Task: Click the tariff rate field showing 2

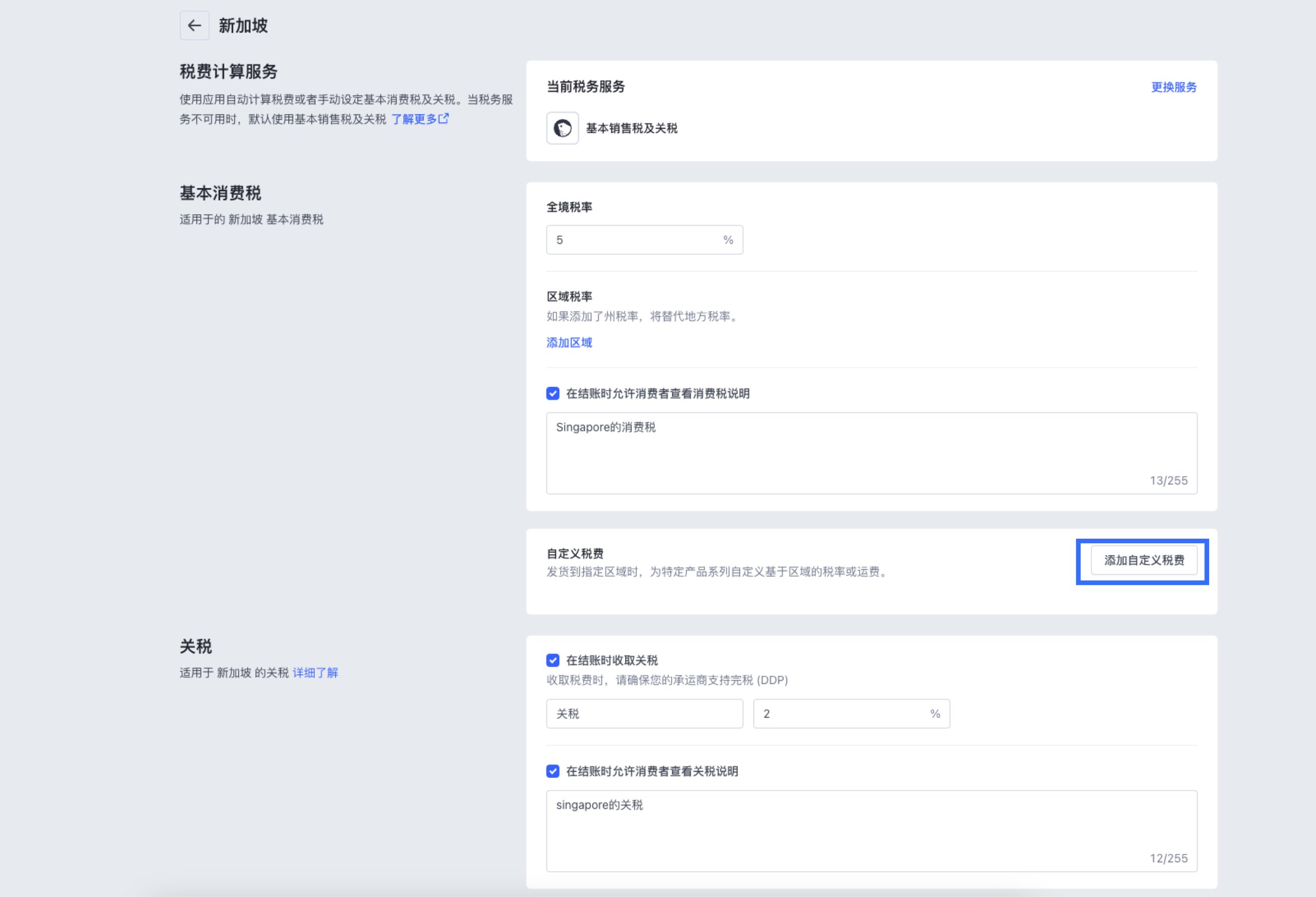Action: point(838,713)
